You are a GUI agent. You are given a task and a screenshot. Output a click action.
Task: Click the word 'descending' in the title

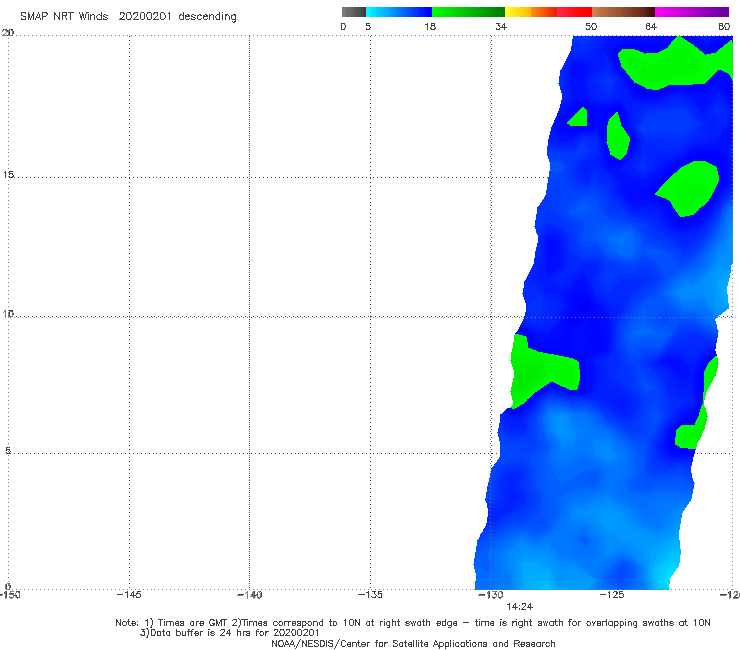207,17
